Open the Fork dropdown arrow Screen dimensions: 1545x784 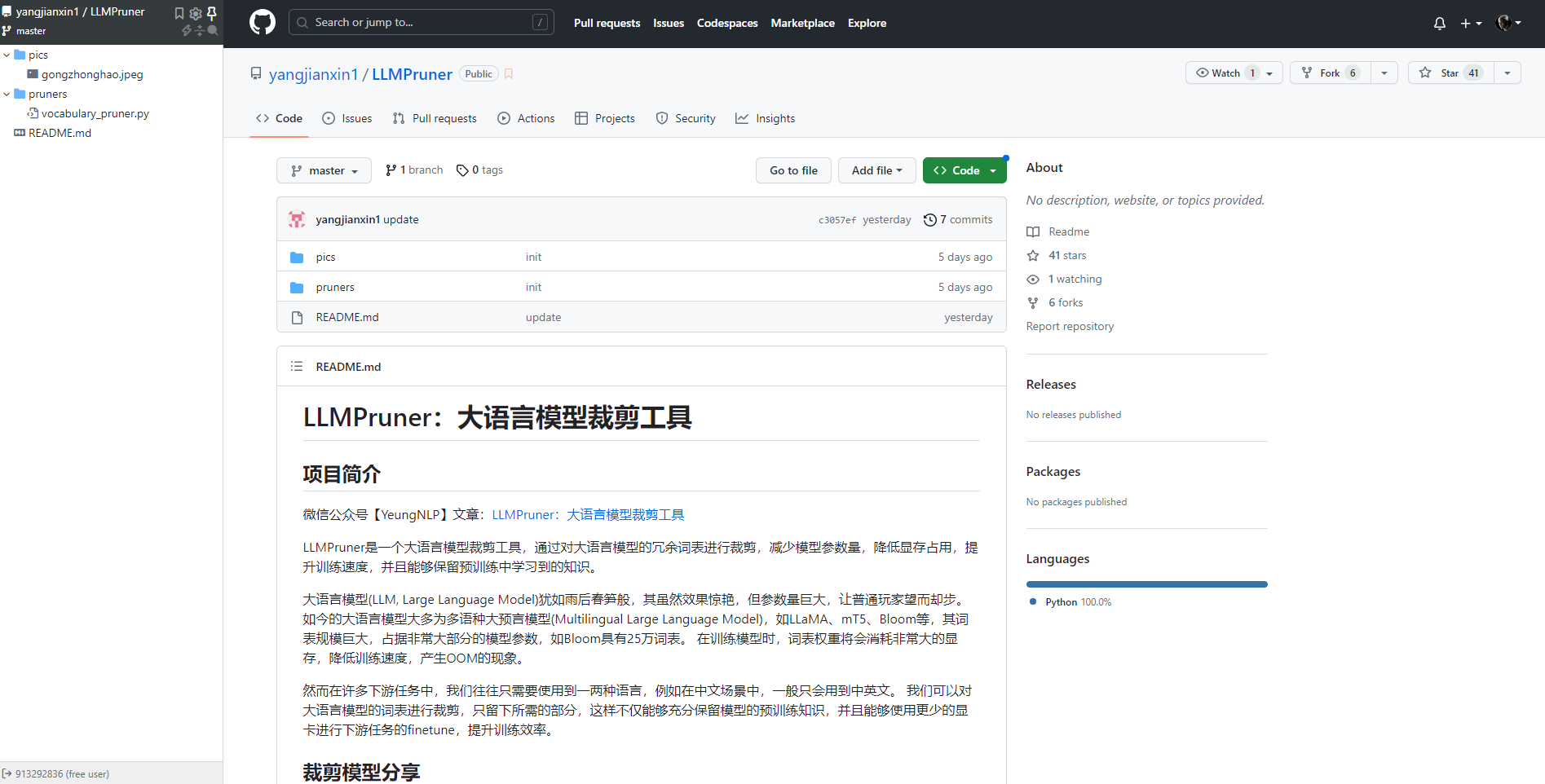tap(1384, 73)
